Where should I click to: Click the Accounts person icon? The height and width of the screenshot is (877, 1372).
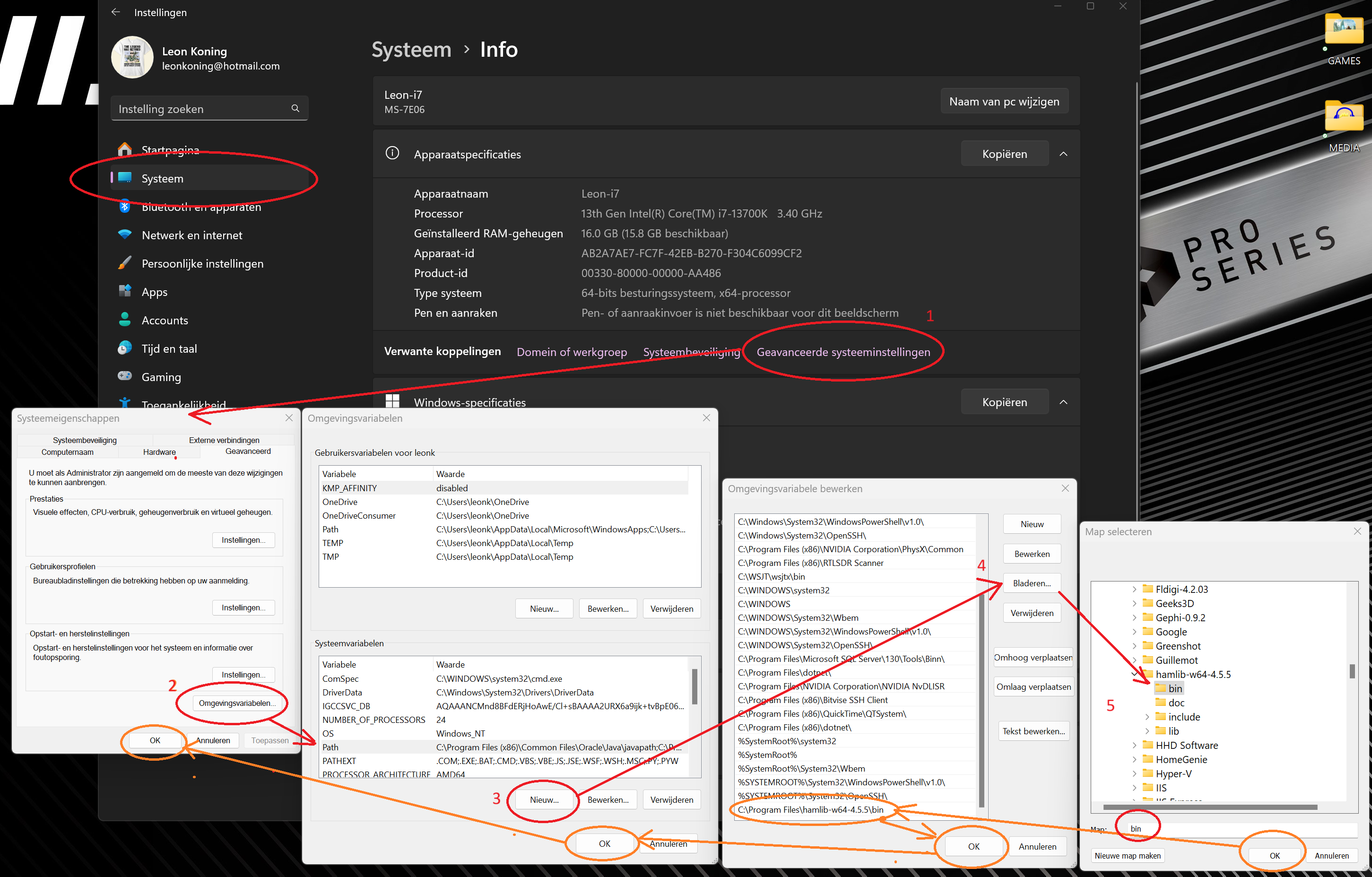tap(125, 320)
